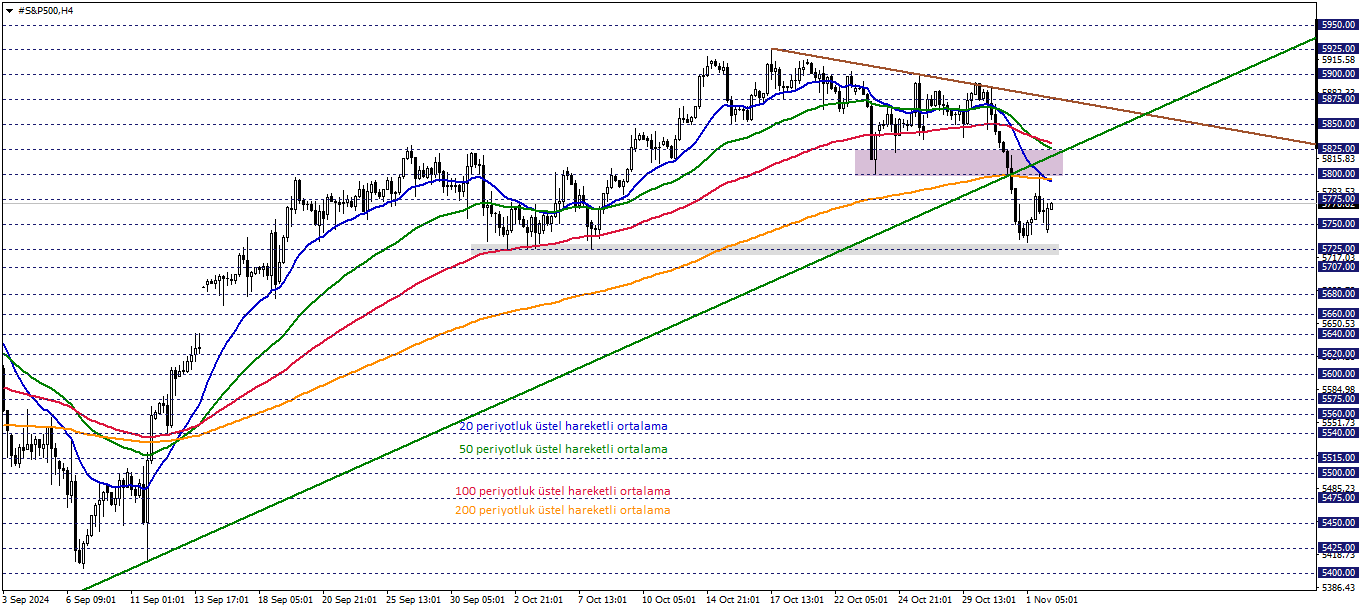
Task: Click the 10 Oct 05:01 time axis label
Action: [669, 600]
